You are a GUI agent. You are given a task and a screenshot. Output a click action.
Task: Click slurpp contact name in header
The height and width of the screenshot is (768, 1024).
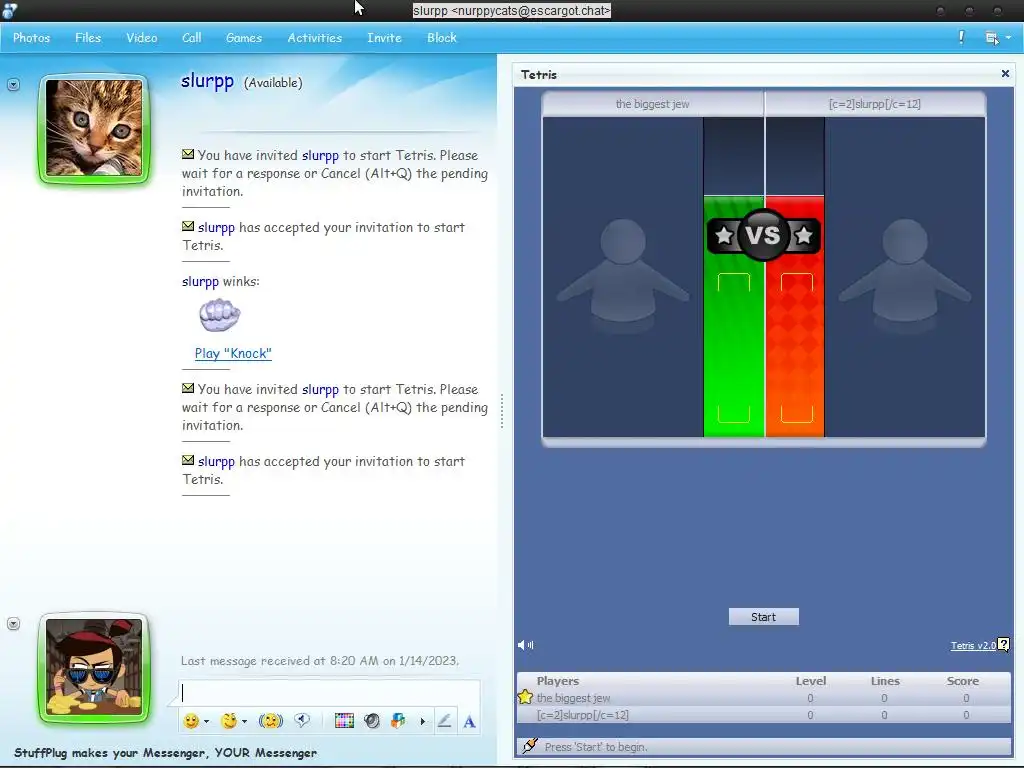(207, 81)
